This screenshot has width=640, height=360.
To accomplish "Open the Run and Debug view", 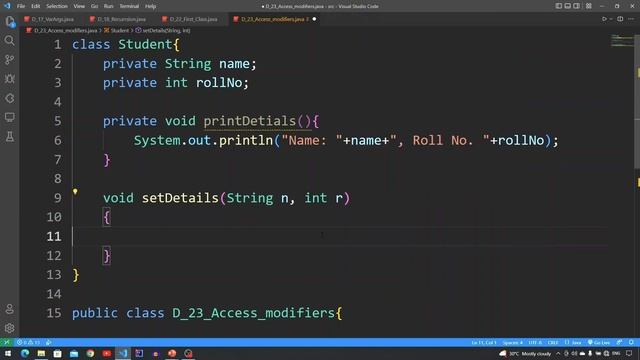I will point(9,79).
